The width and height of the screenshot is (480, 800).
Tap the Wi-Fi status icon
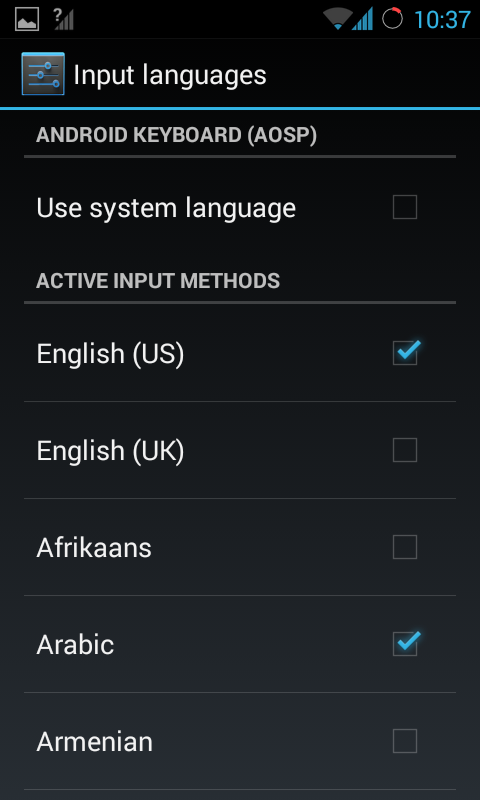338,19
